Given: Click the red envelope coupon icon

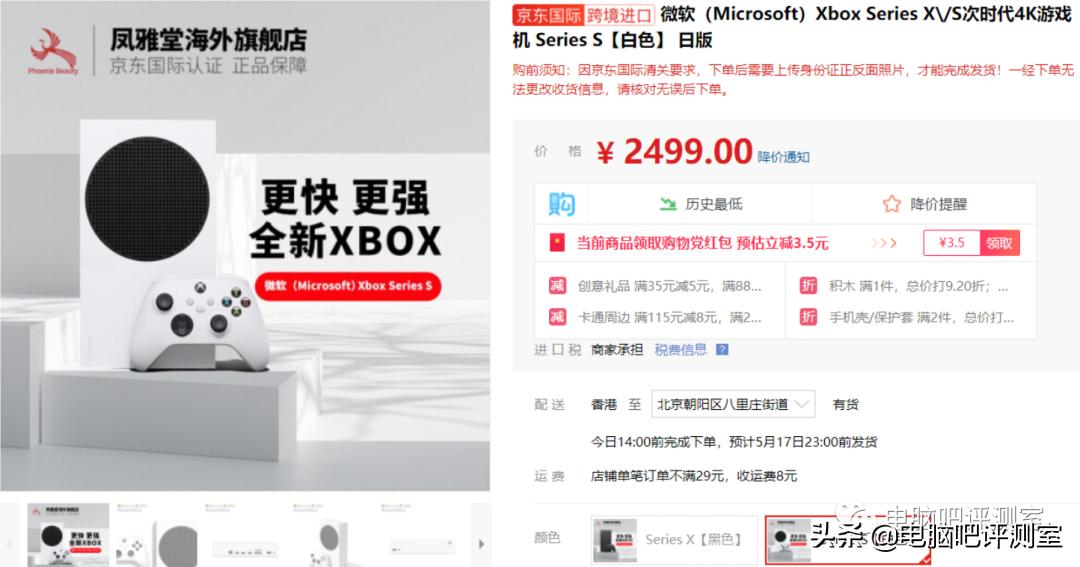Looking at the screenshot, I should 557,243.
